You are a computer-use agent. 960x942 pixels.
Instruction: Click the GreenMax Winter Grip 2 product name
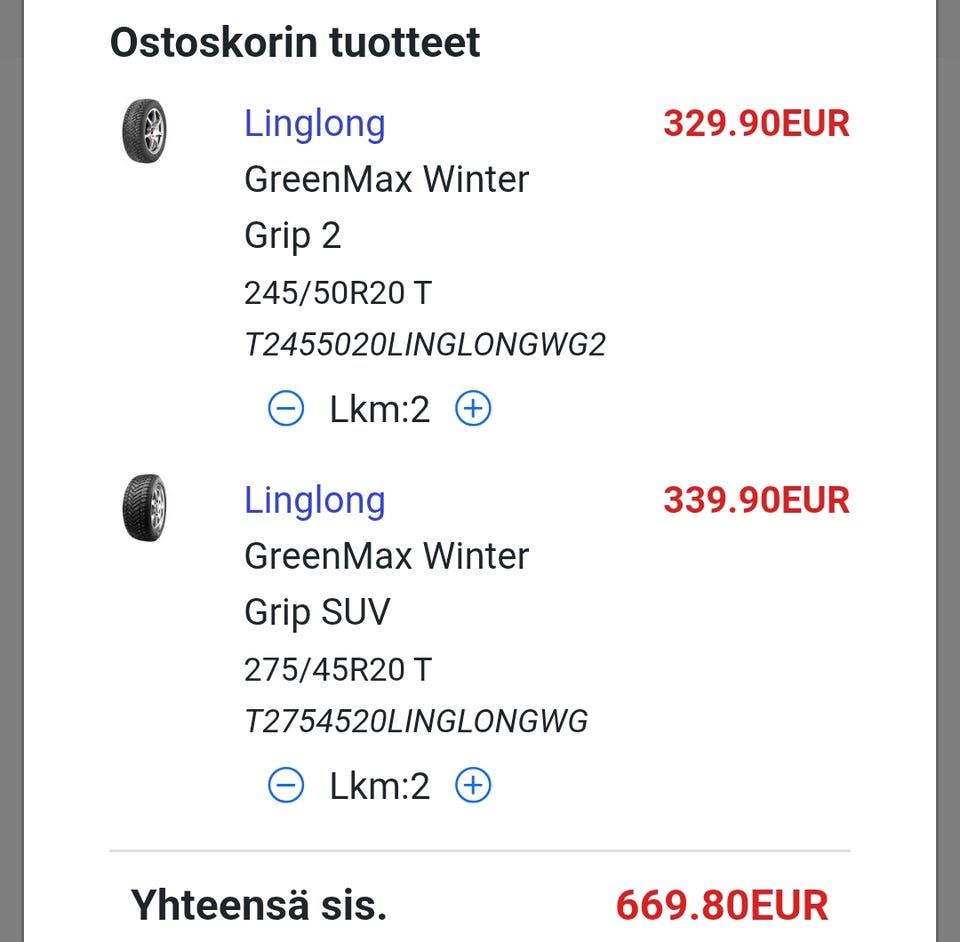tap(386, 207)
